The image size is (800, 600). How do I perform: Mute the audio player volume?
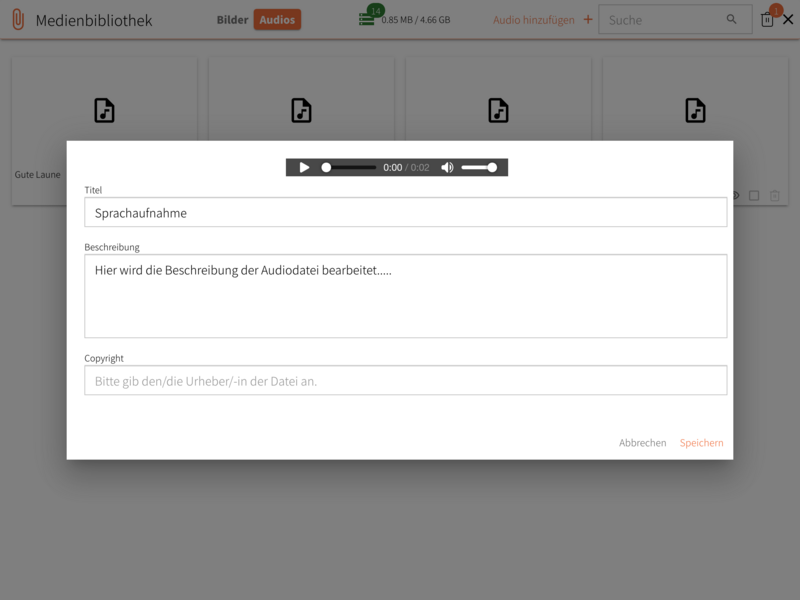point(447,168)
